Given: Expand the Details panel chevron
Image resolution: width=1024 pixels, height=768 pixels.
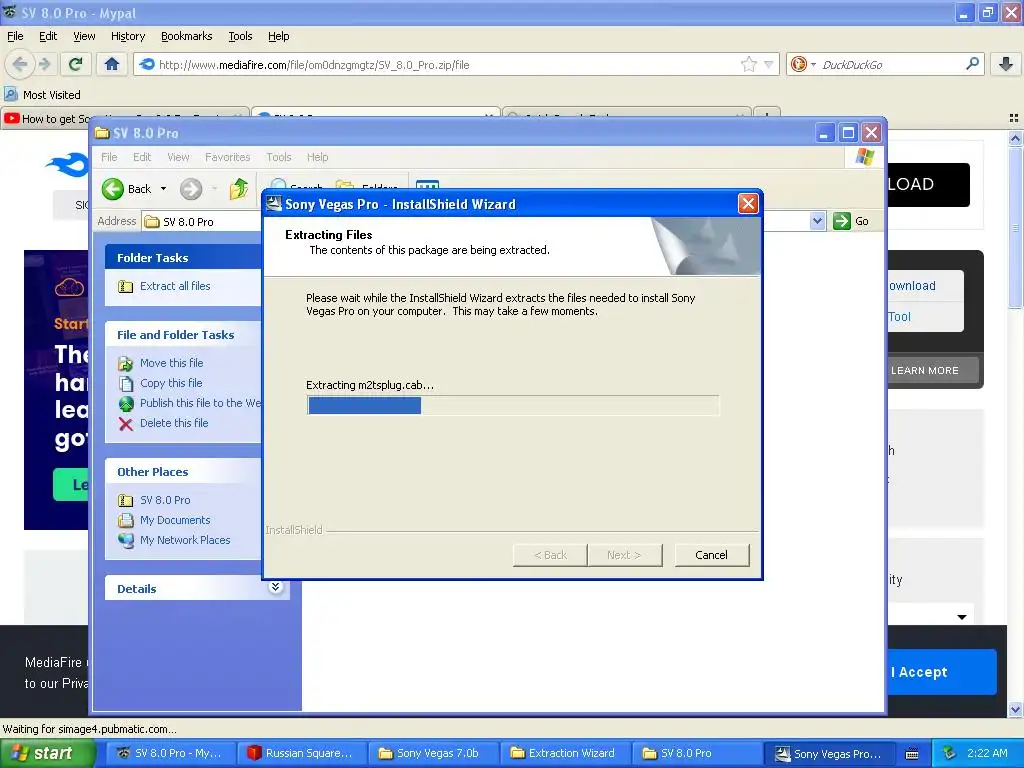Looking at the screenshot, I should tap(276, 587).
